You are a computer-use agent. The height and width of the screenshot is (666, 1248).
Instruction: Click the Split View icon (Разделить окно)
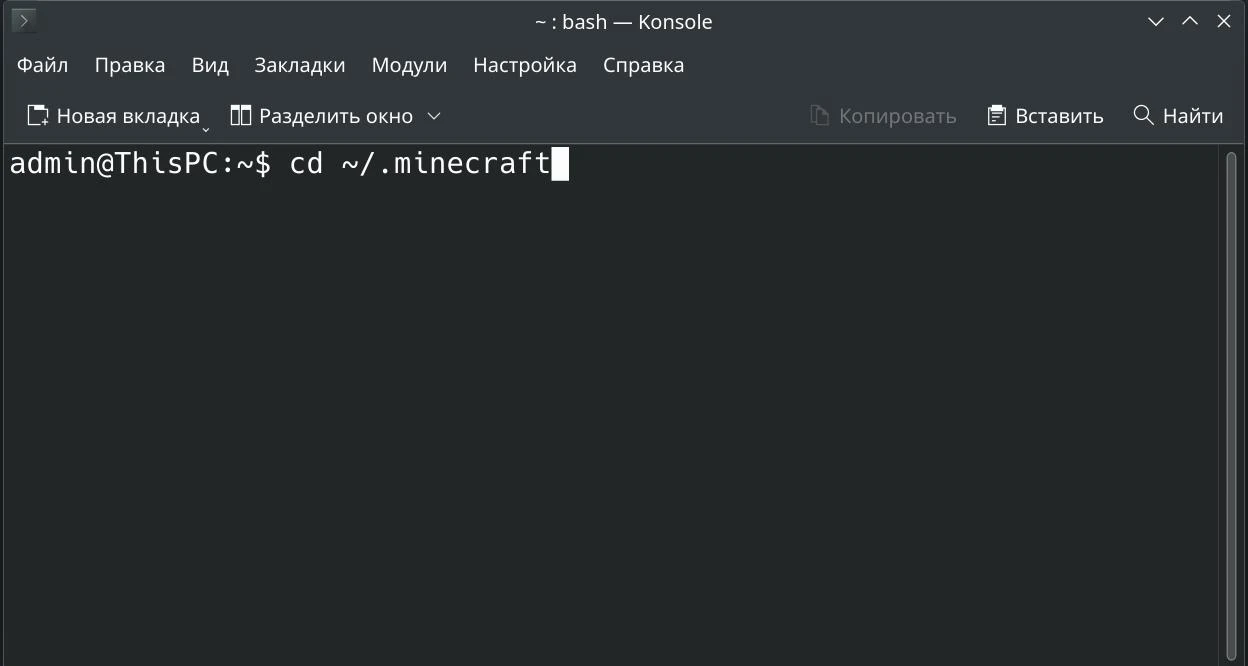(240, 116)
